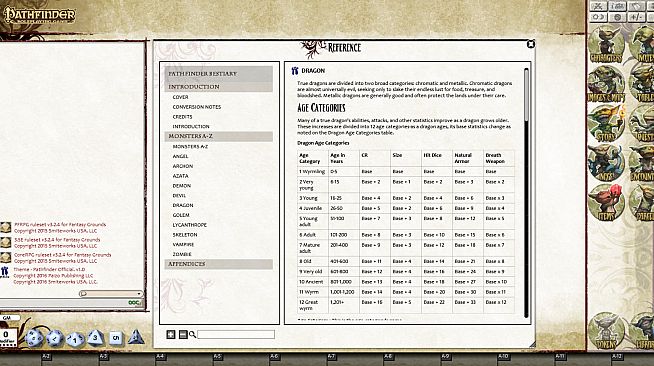
Task: Click the "Age Categories" heading
Action: pos(322,108)
